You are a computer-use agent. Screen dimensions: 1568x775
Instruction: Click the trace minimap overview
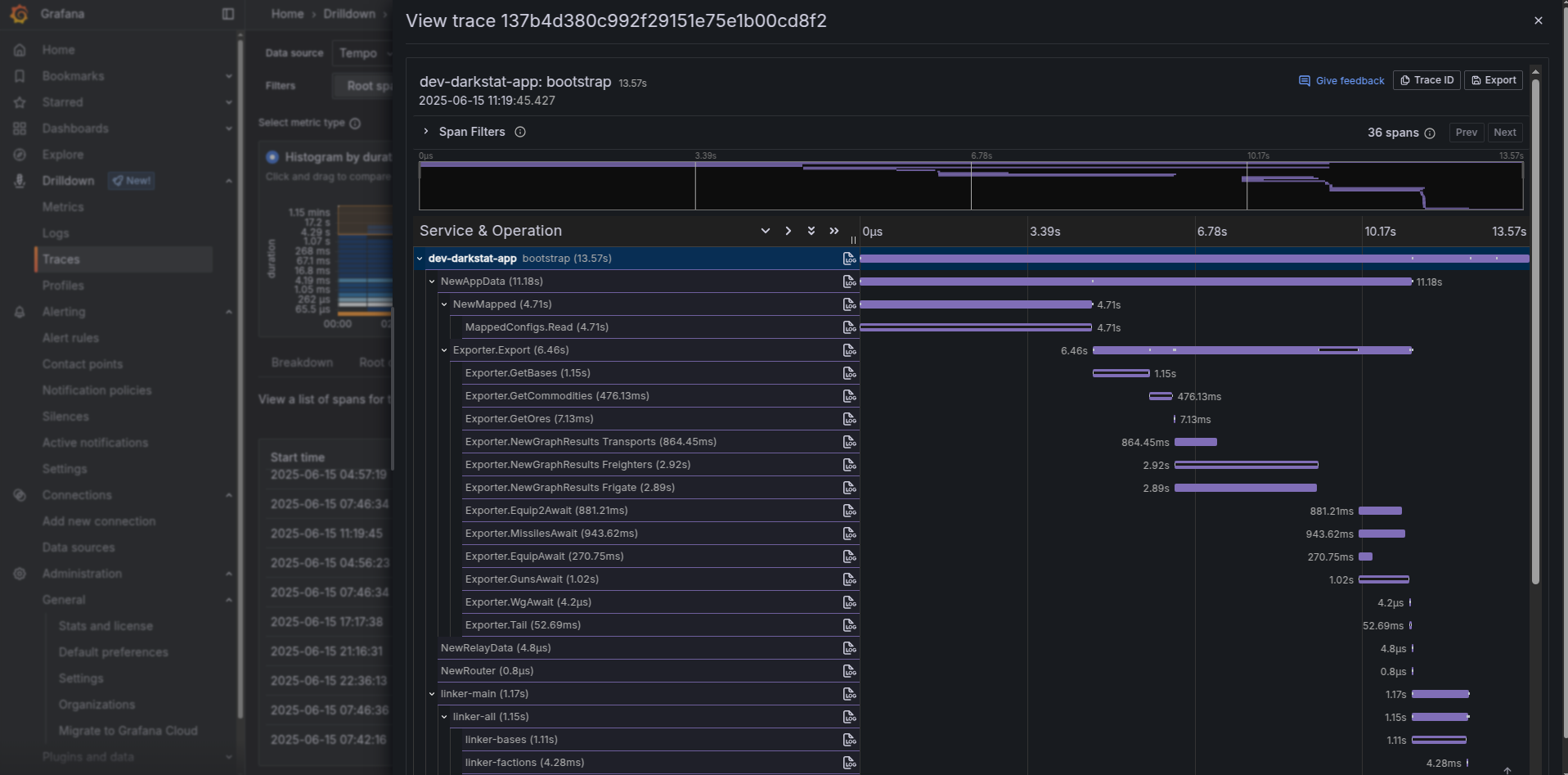pos(970,186)
